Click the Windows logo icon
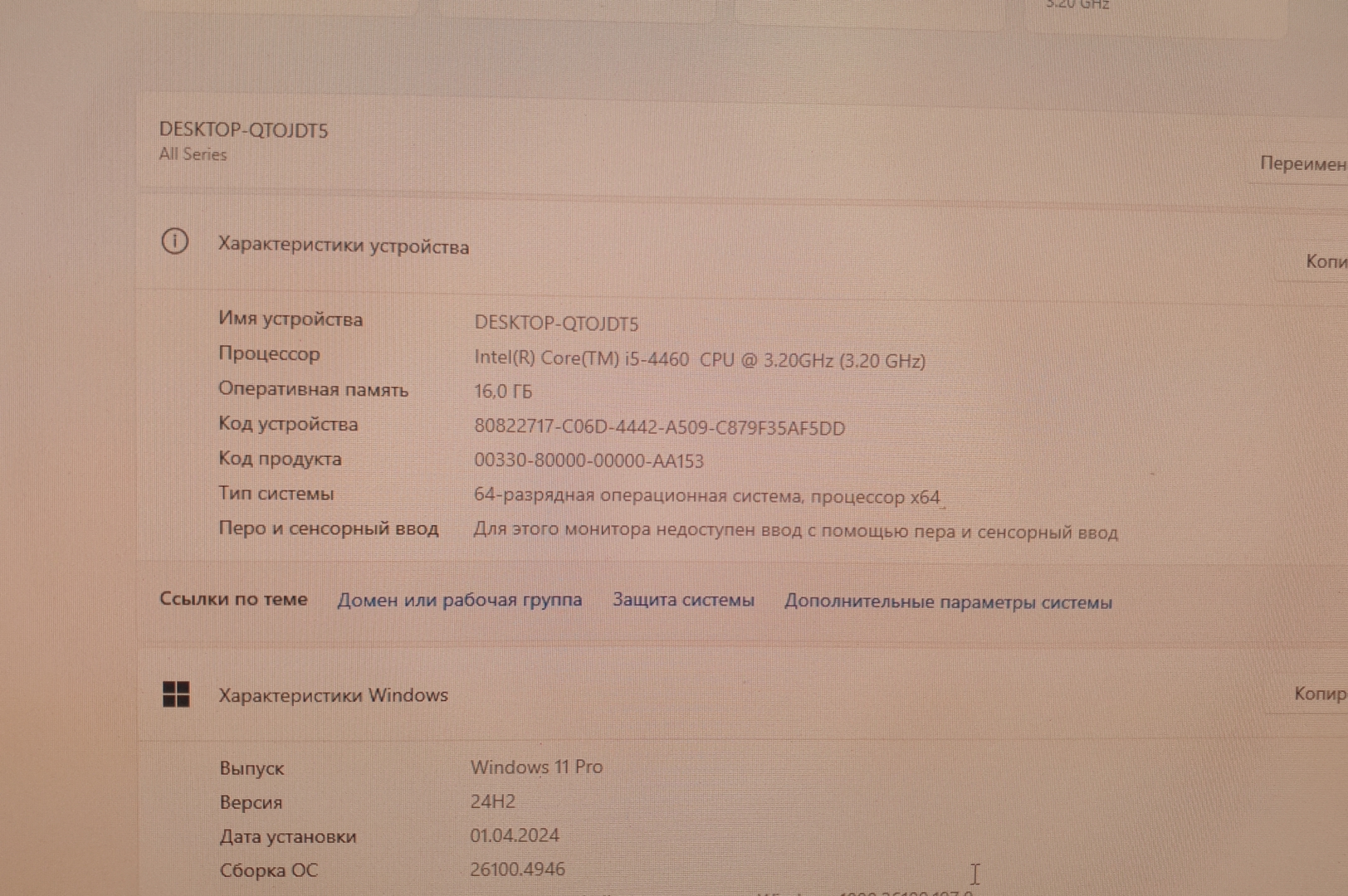This screenshot has width=1348, height=896. point(176,694)
